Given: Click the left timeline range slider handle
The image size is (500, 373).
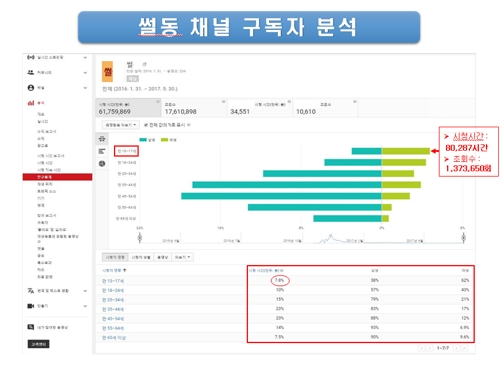Looking at the screenshot, I should (x=140, y=237).
